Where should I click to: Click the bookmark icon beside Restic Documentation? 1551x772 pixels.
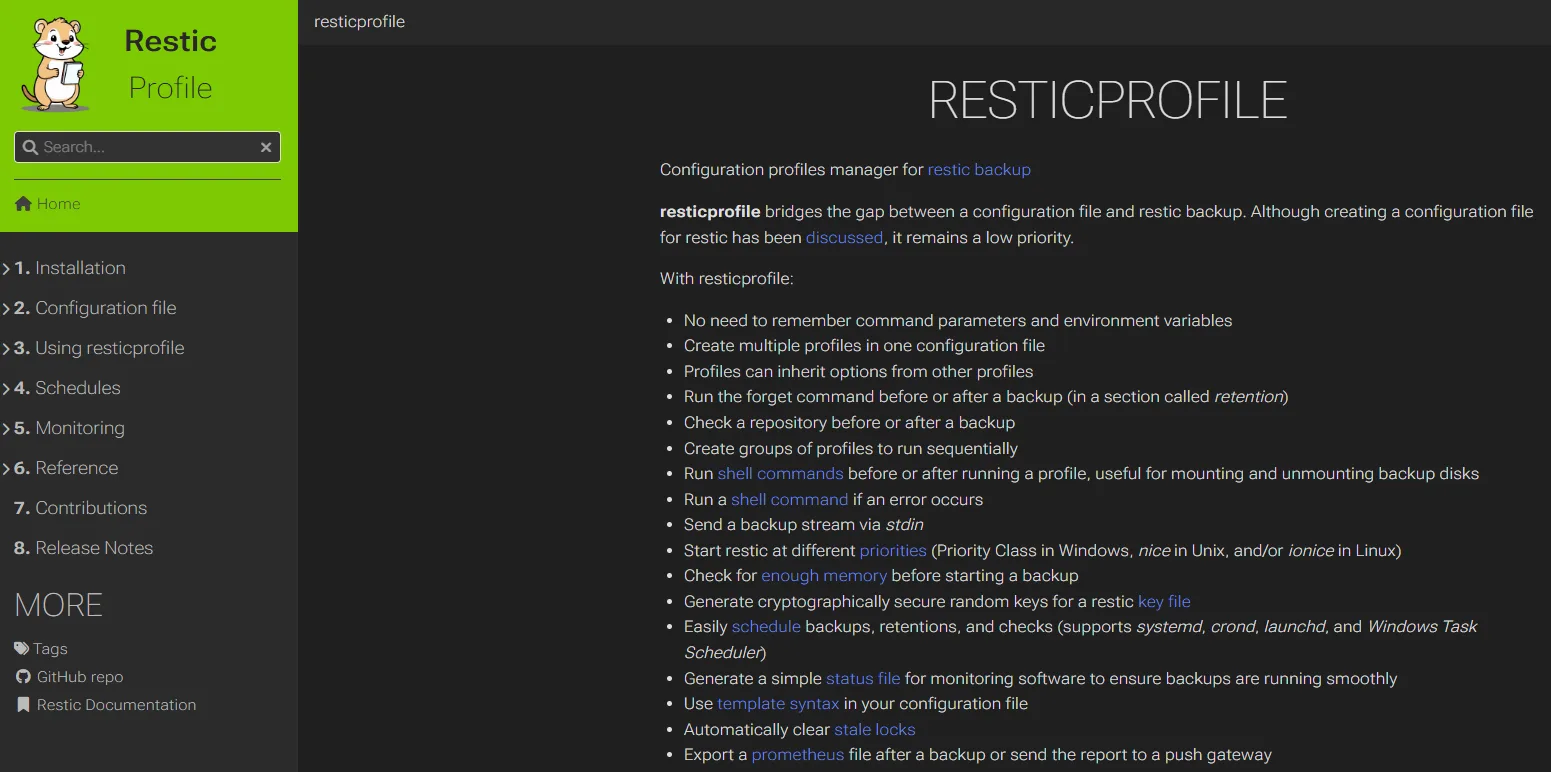point(23,705)
